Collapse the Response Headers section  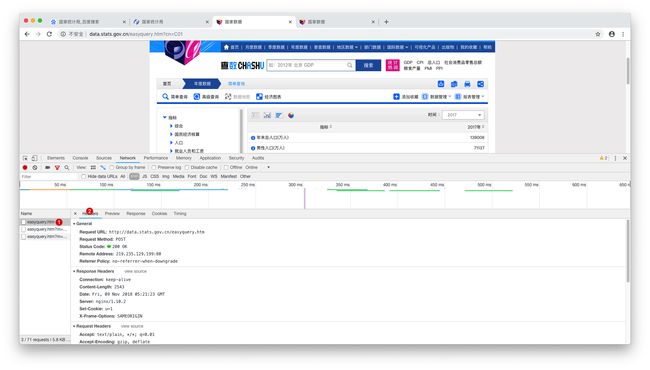pyautogui.click(x=74, y=271)
